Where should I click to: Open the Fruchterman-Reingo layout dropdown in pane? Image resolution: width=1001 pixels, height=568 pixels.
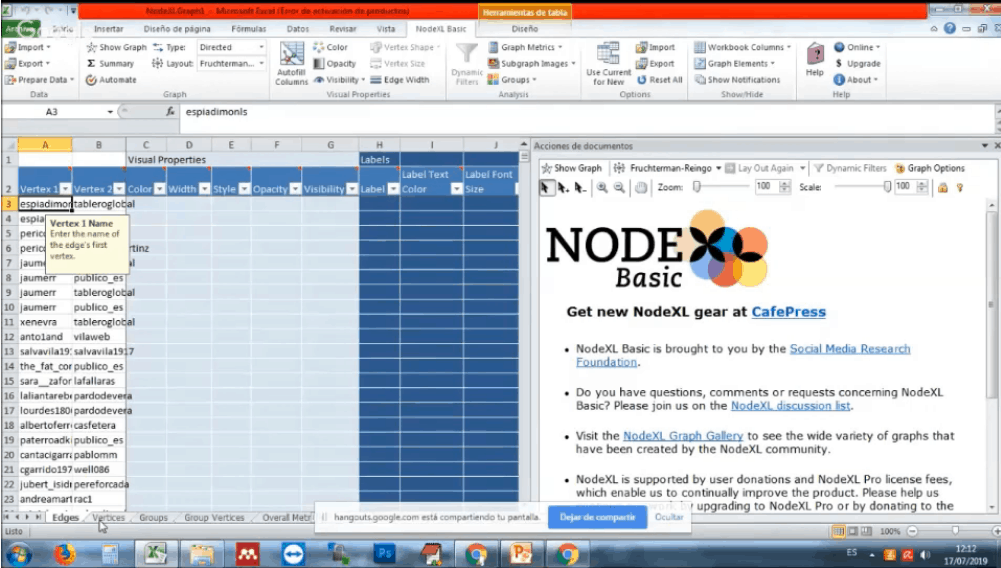[718, 168]
